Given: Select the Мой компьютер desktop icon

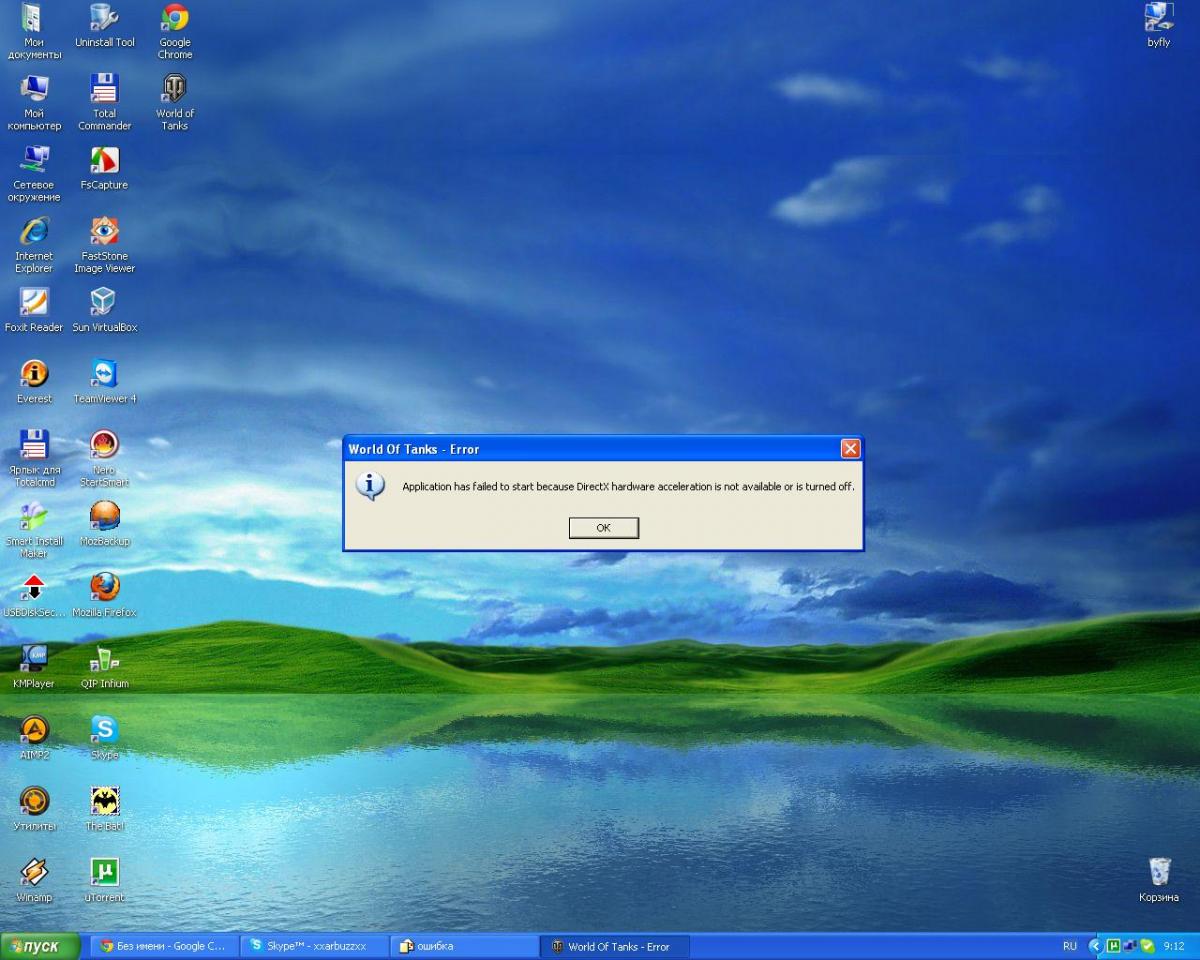Looking at the screenshot, I should click(34, 102).
